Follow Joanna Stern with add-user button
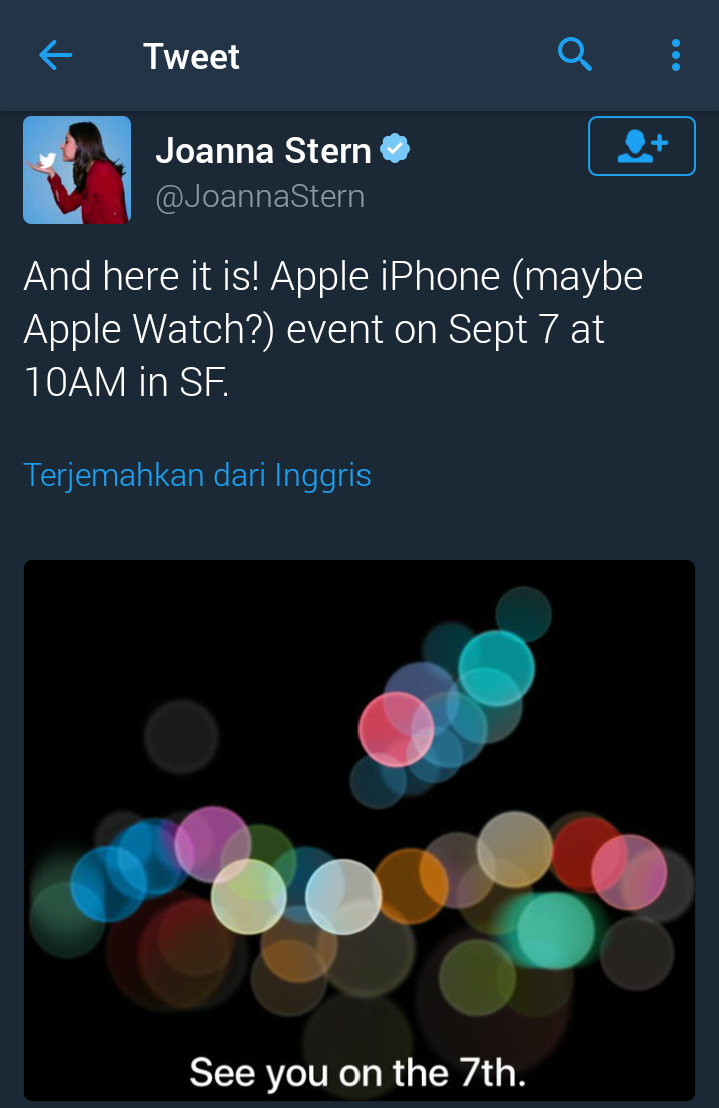719x1108 pixels. (641, 146)
